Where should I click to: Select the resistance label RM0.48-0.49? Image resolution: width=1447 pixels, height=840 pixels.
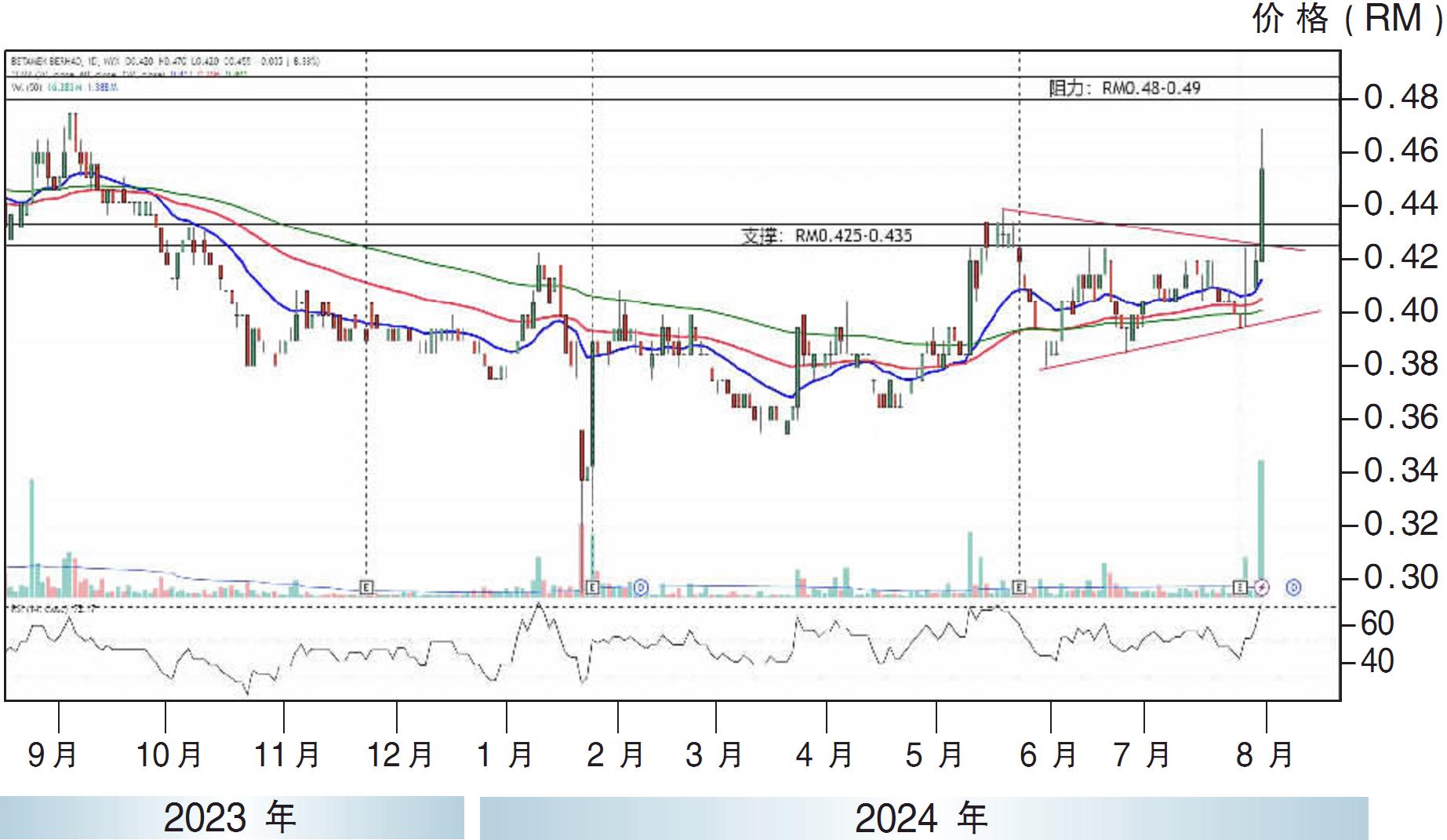coord(1125,88)
